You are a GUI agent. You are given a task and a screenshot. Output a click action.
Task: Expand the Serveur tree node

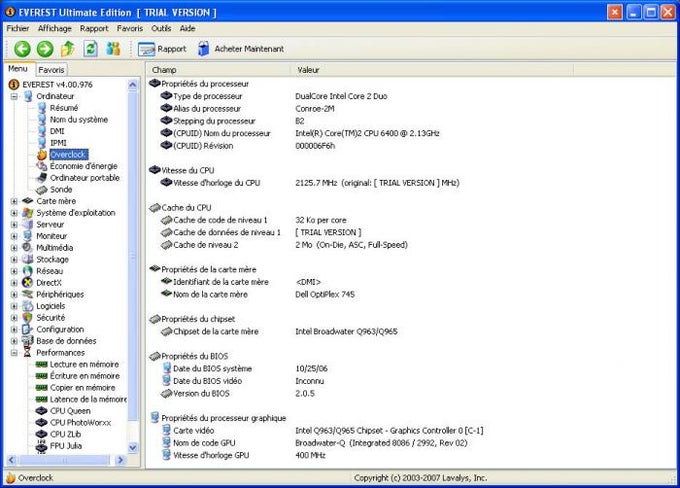tap(14, 225)
